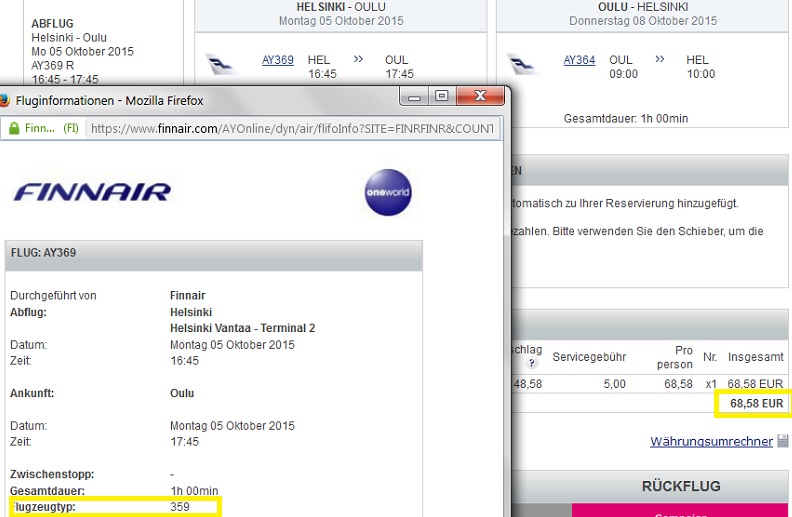Select the RÜCKFLUG section header
Screen dimensions: 792x517
click(x=681, y=486)
